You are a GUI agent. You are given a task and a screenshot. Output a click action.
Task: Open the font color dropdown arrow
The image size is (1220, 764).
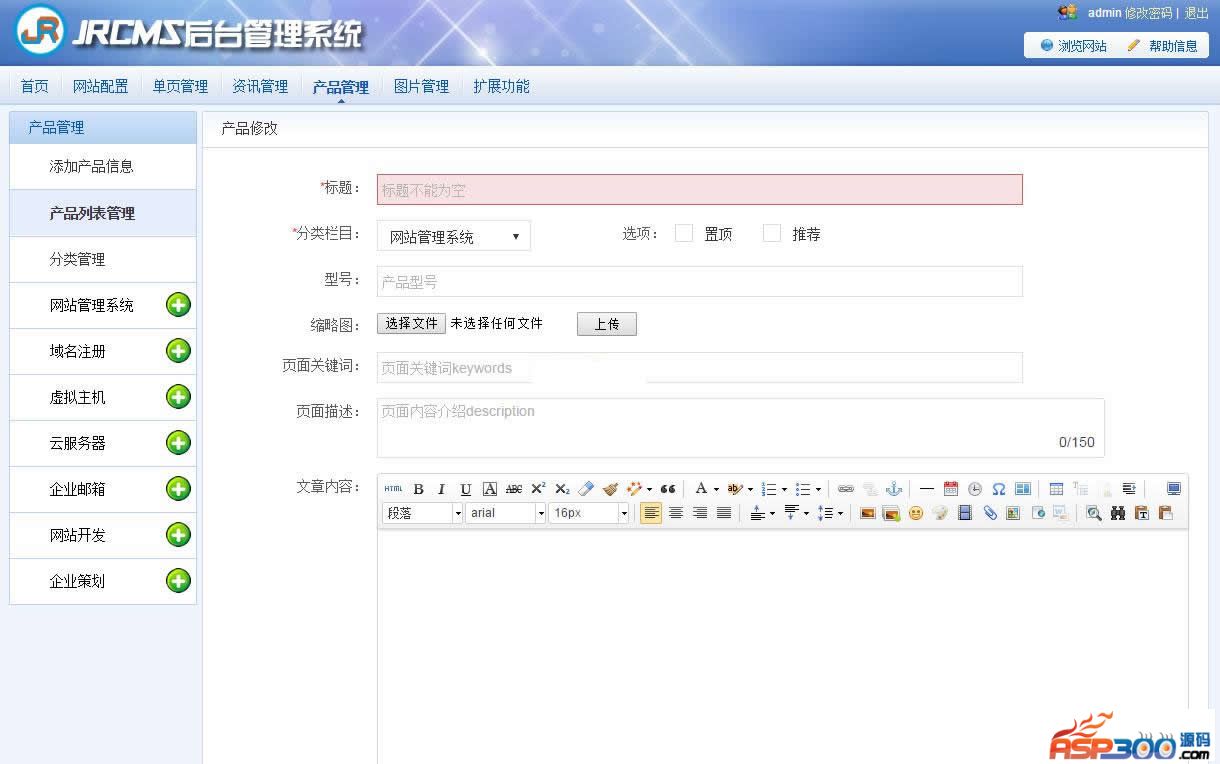tap(716, 490)
